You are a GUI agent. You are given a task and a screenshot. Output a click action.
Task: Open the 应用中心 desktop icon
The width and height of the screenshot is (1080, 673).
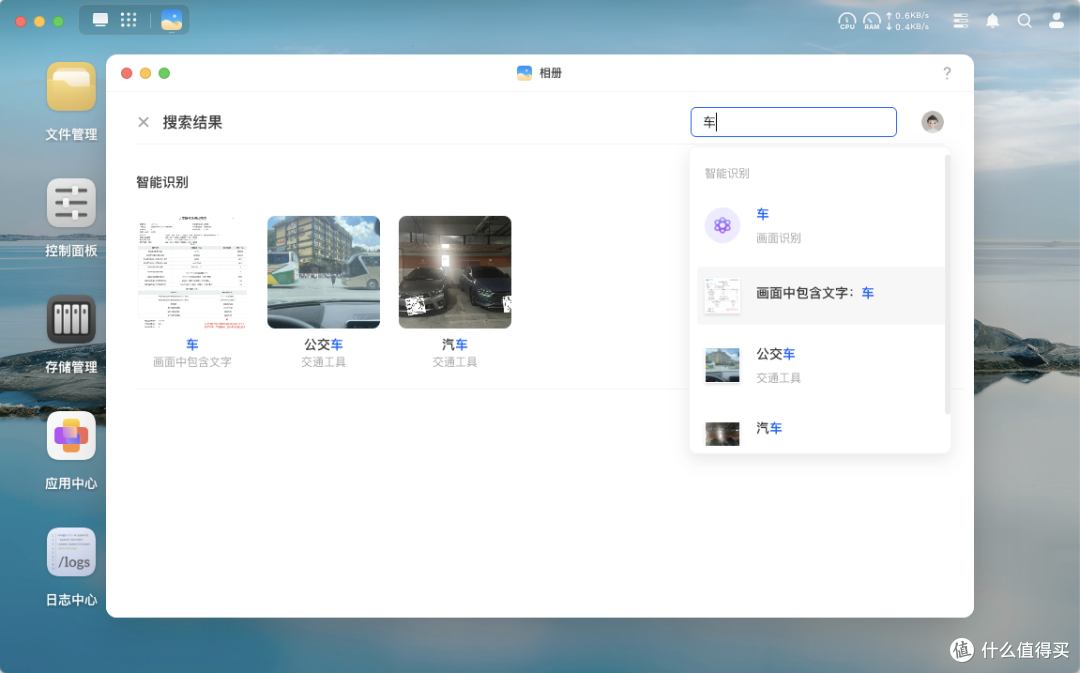[71, 436]
